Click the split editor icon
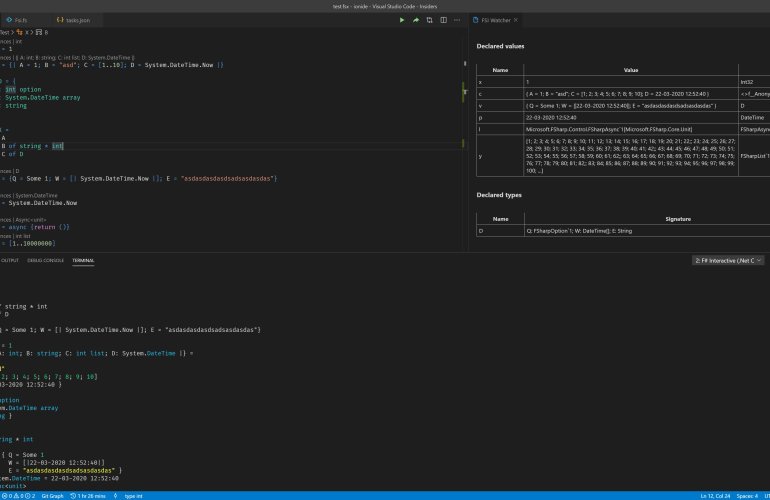The image size is (770, 500). click(x=442, y=20)
